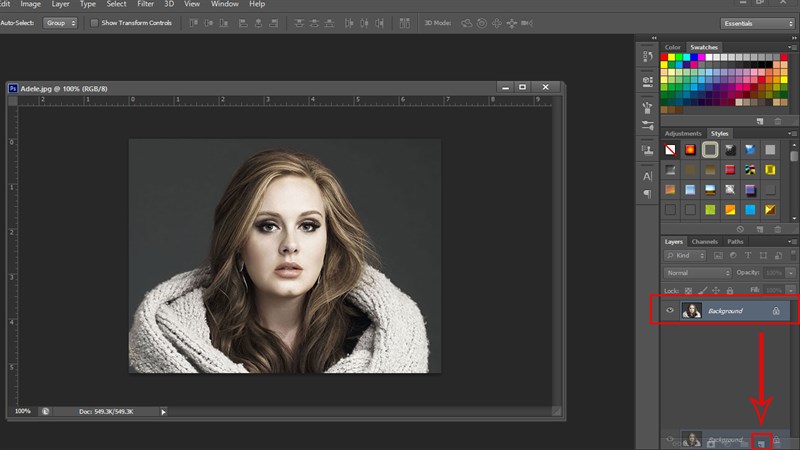Toggle Lock image pixels brush icon
The width and height of the screenshot is (800, 450).
703,290
